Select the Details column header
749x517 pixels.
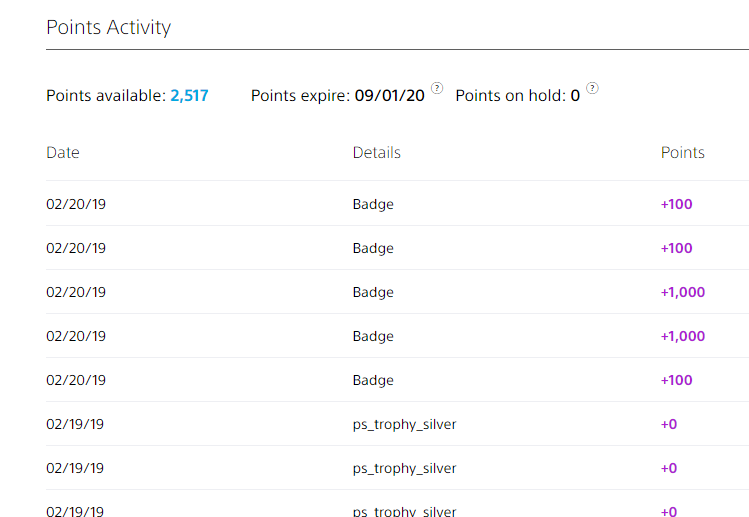pyautogui.click(x=376, y=152)
